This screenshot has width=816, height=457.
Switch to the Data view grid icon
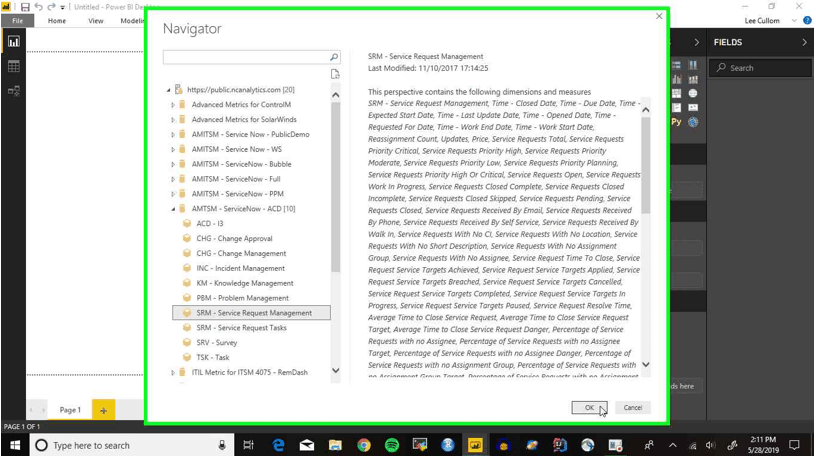point(14,66)
